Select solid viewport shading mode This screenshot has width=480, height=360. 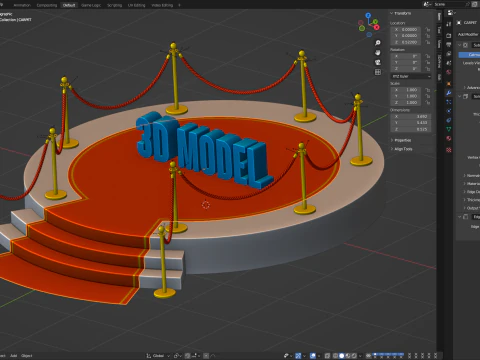[x=342, y=356]
